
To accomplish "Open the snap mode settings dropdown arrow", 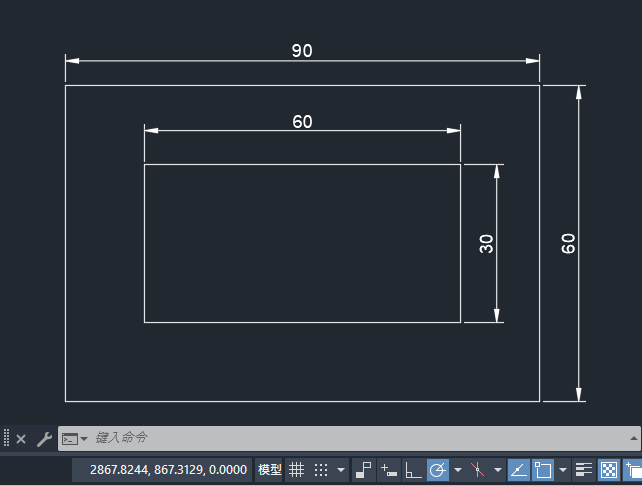I will (341, 470).
